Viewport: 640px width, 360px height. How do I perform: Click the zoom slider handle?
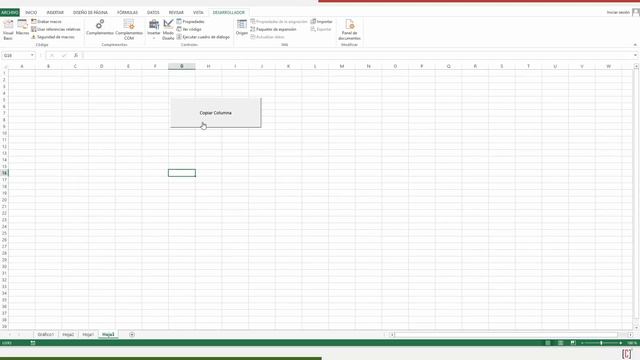601,343
